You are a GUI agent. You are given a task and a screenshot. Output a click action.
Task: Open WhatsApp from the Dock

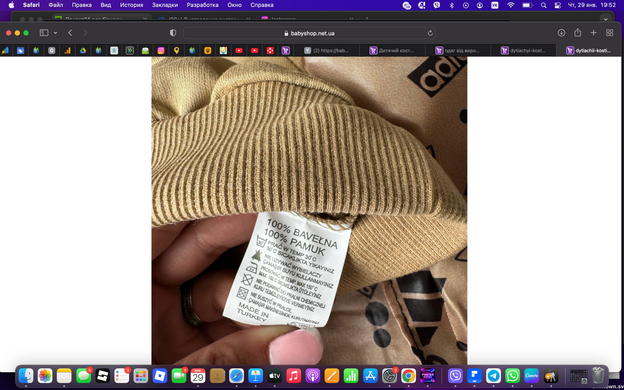pos(513,375)
